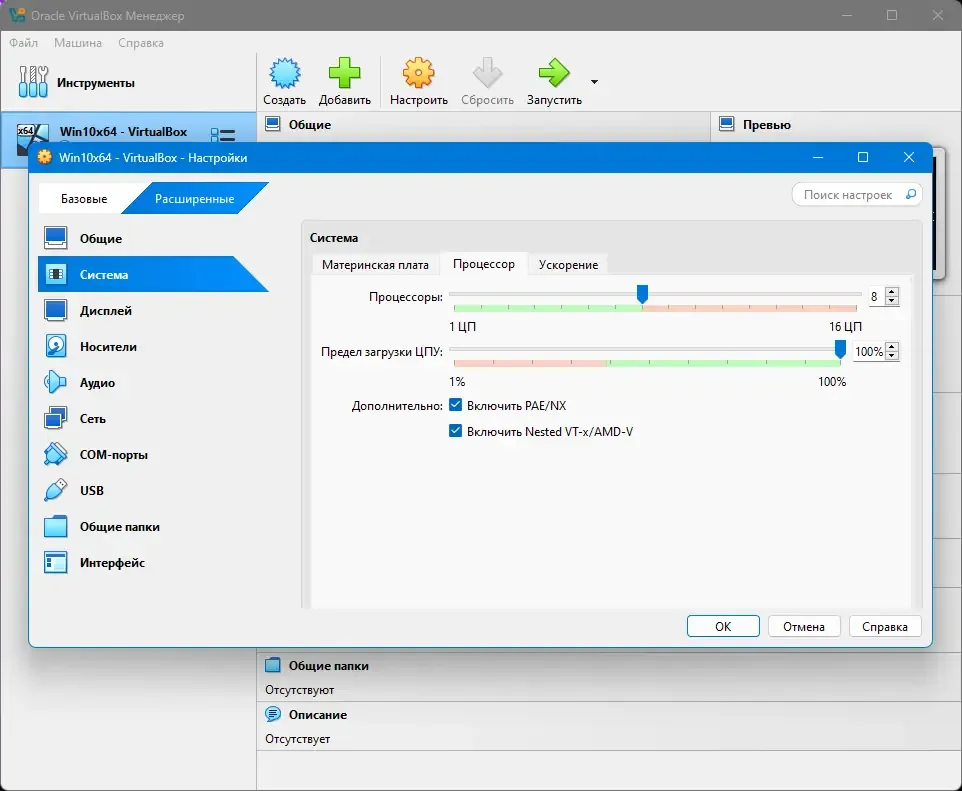Open the Носители storage settings category
Screen dimensions: 962x791
(x=153, y=347)
